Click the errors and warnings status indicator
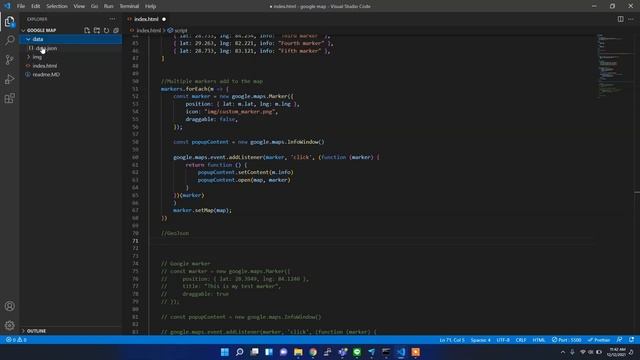Image resolution: width=640 pixels, height=360 pixels. (x=16, y=340)
